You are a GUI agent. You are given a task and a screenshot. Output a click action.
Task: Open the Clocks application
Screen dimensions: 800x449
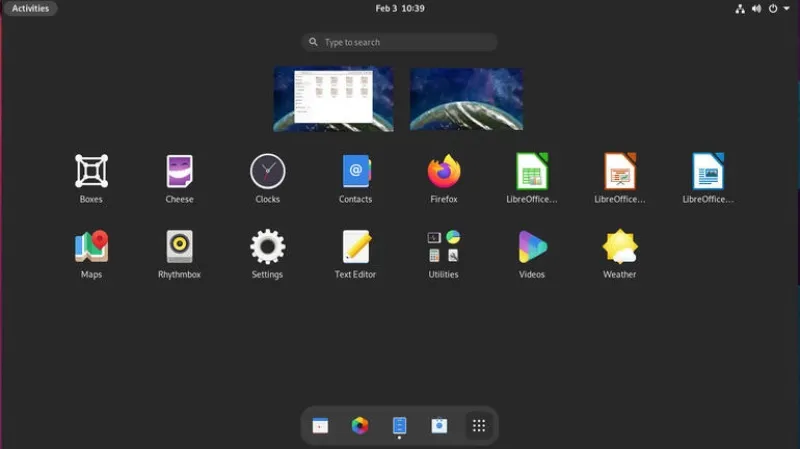click(267, 172)
